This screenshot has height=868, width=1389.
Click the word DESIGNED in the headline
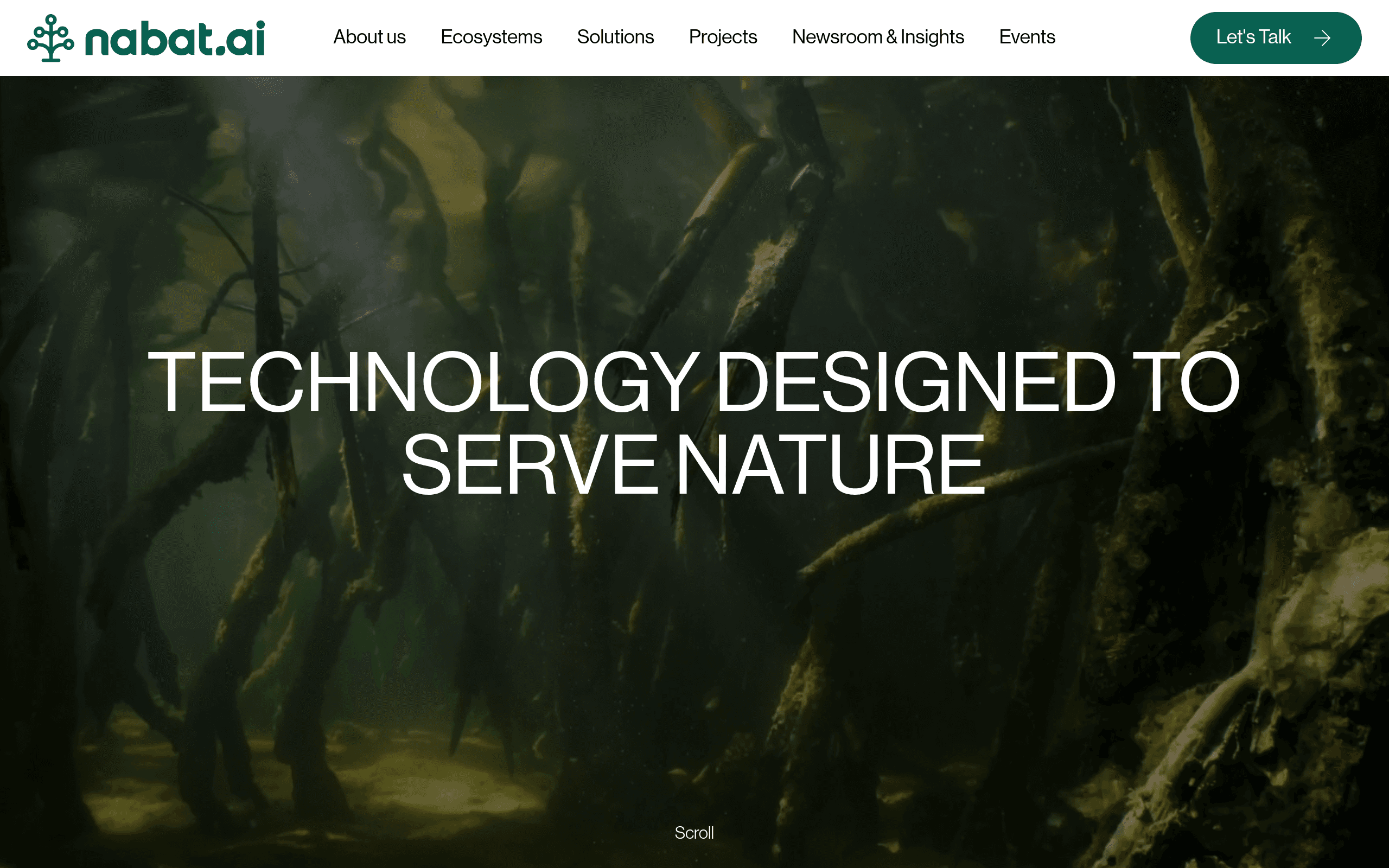[x=916, y=382]
